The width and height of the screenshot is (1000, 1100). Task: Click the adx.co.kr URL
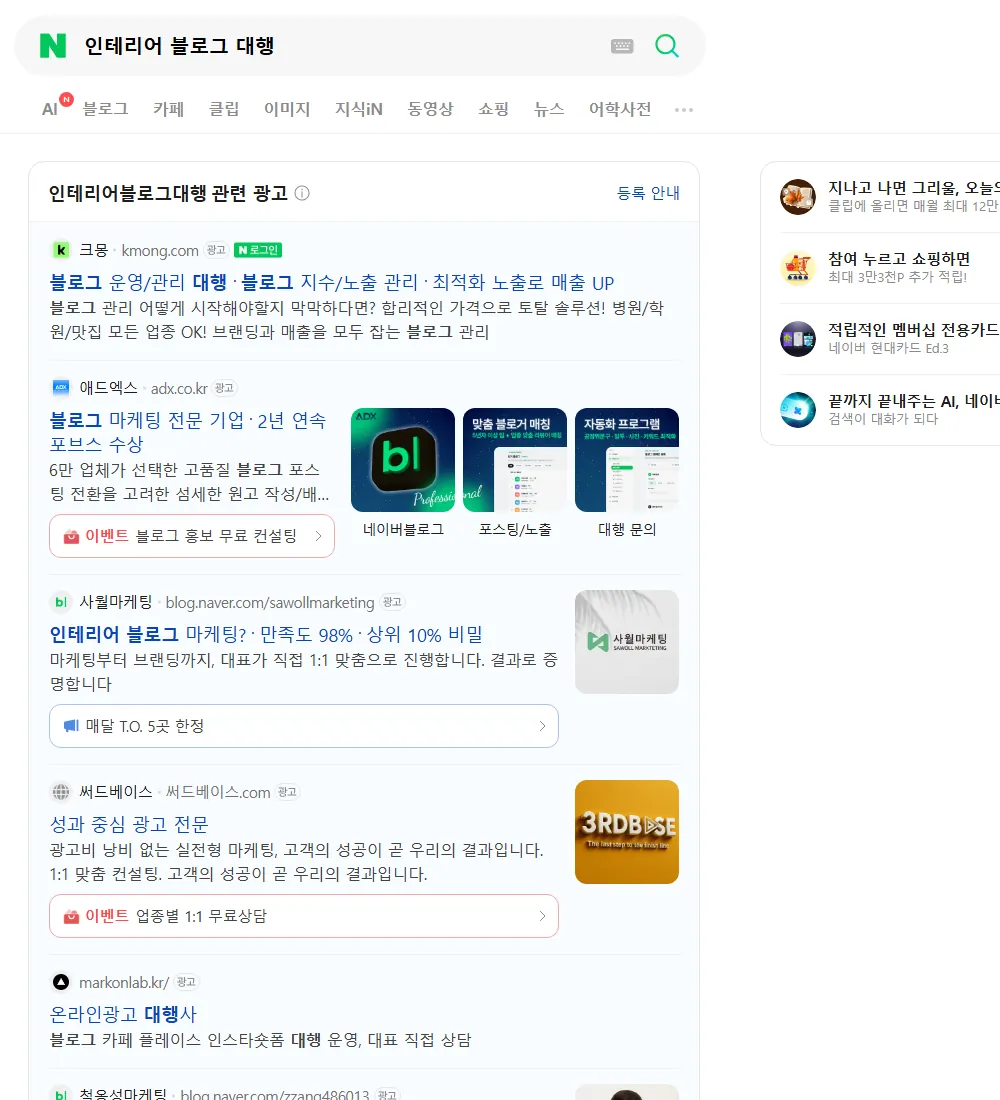tap(179, 389)
